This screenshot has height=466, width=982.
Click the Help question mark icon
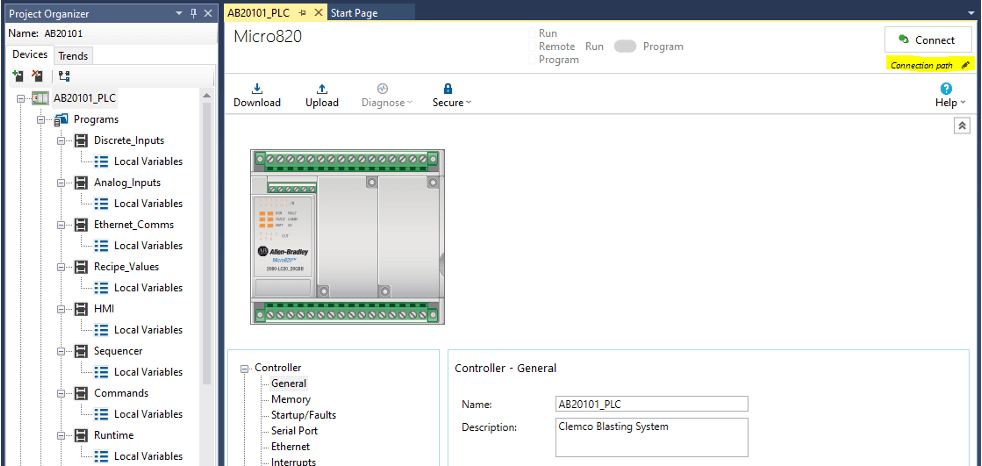click(947, 89)
